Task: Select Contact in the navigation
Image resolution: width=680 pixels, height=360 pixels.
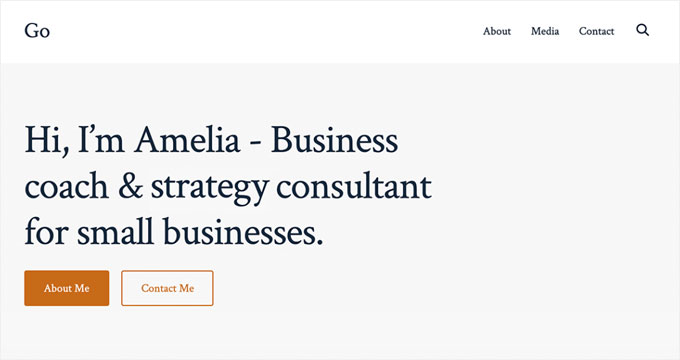Action: coord(596,31)
